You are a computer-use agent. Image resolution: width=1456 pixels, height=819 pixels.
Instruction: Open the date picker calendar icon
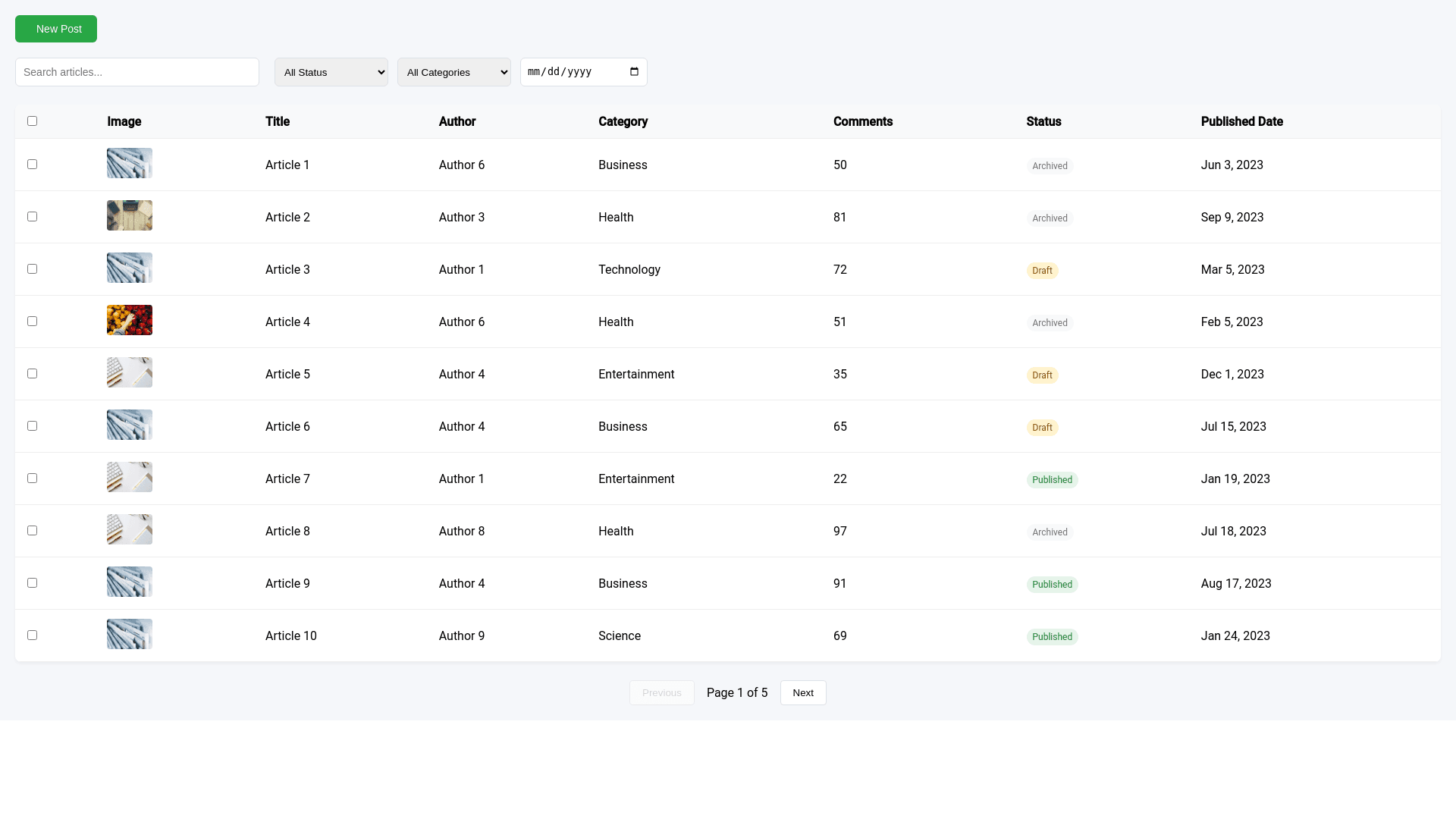(x=634, y=72)
